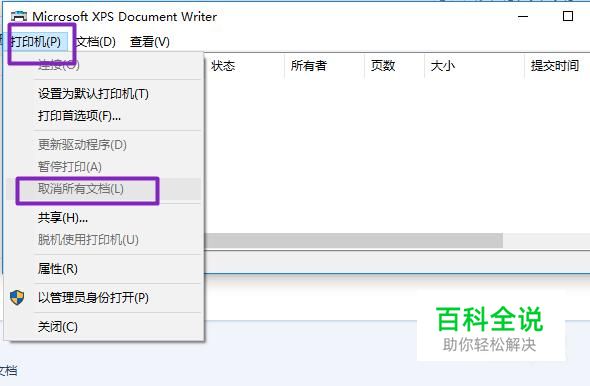Open the 打印机(P) menu
The image size is (590, 386).
(x=36, y=41)
